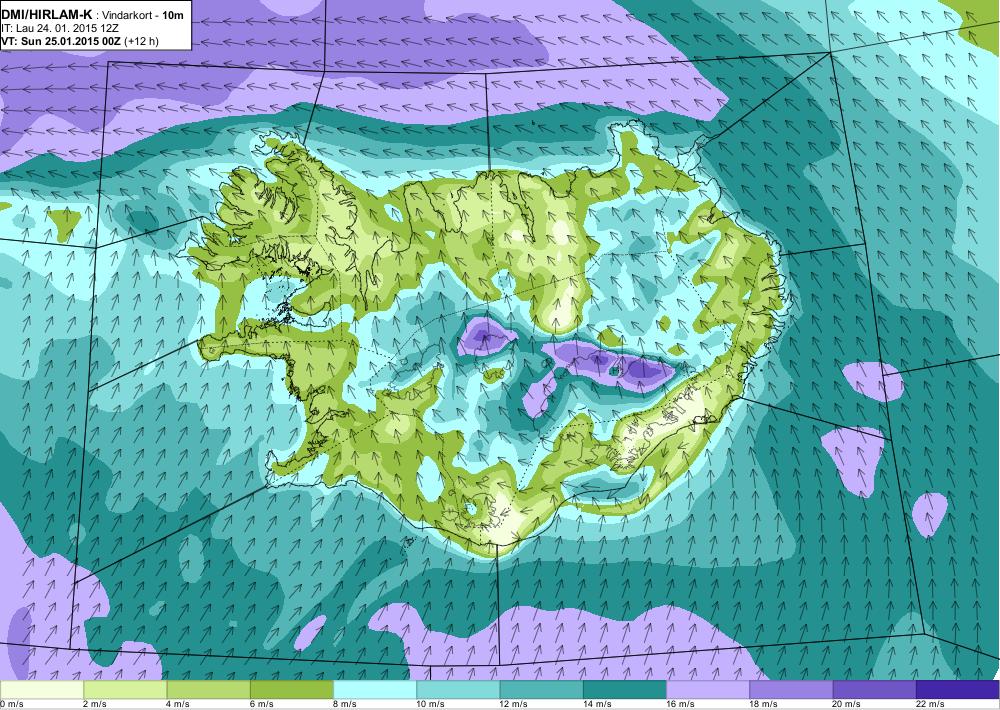Click the darkest indigo swatch after 22 m/s

pos(957,690)
